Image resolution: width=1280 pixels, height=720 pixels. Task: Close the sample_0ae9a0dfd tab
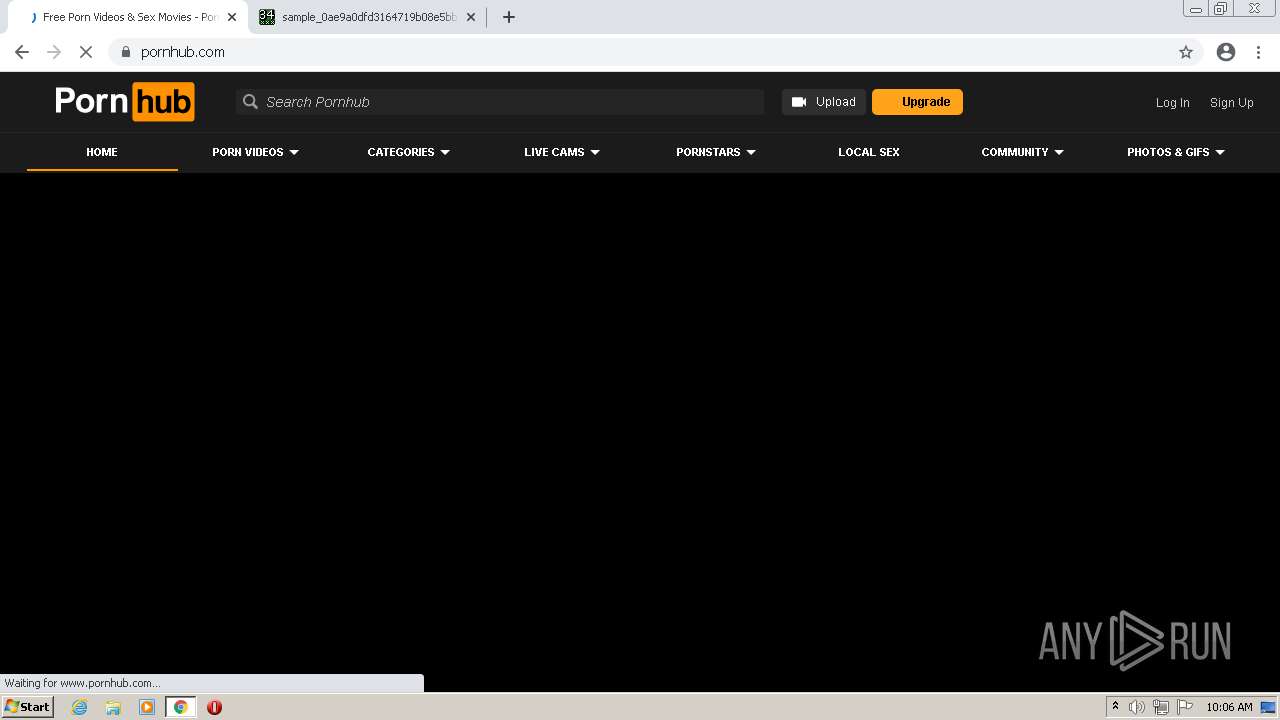(x=471, y=17)
